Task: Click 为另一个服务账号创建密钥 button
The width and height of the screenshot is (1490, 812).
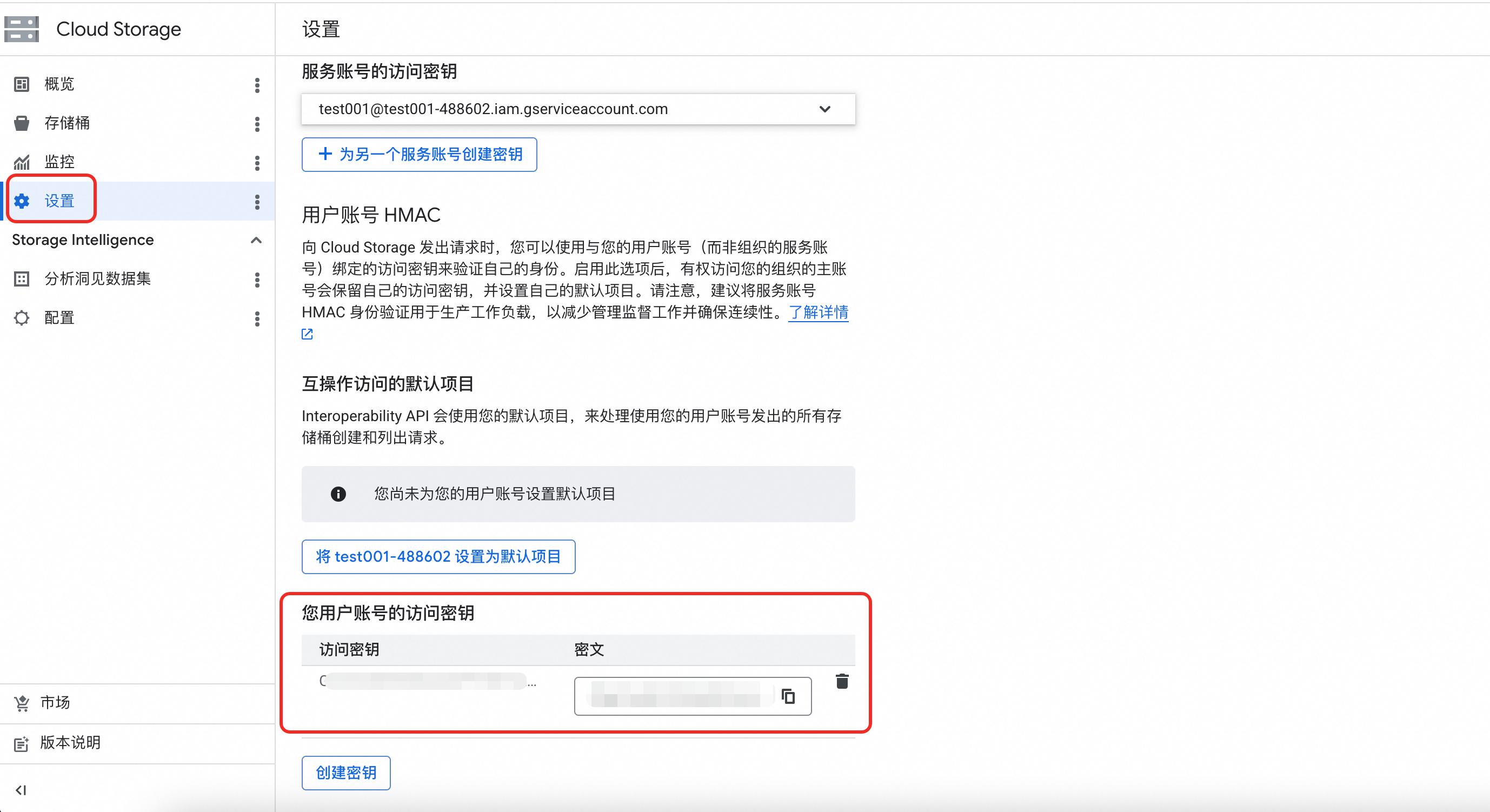Action: click(x=420, y=155)
